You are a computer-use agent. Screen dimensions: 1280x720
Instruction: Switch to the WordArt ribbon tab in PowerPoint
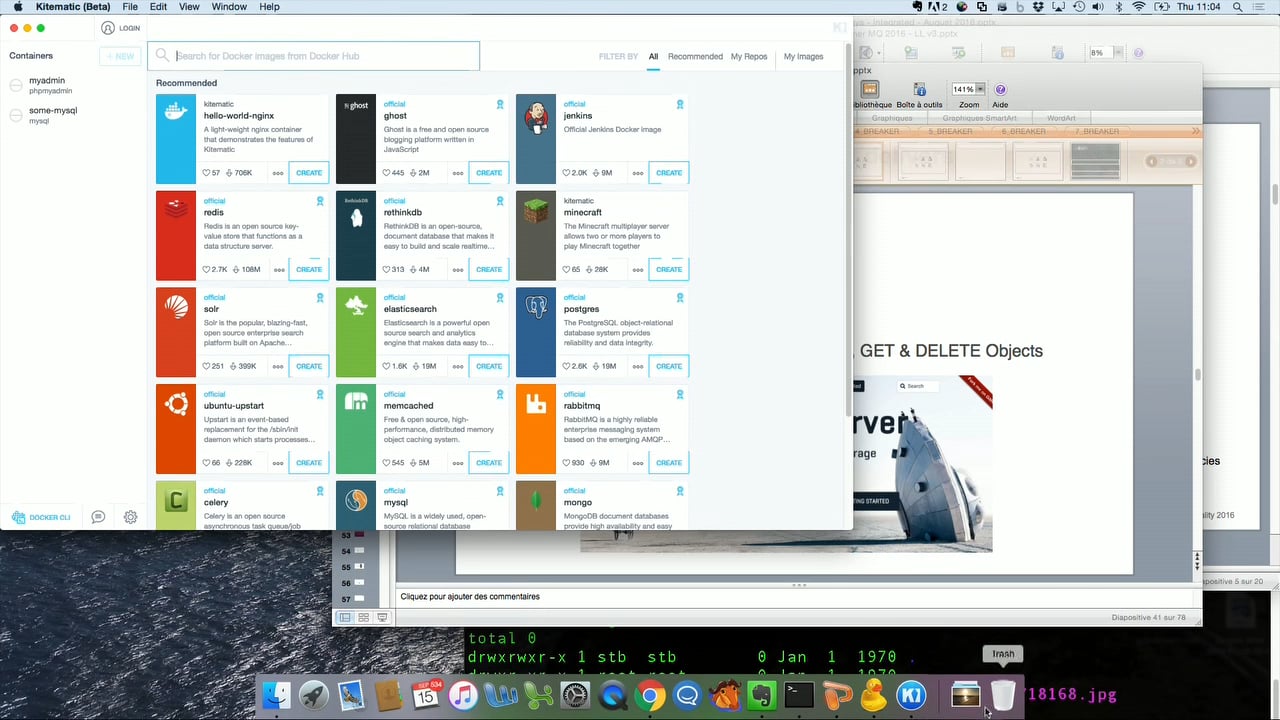pos(1061,118)
